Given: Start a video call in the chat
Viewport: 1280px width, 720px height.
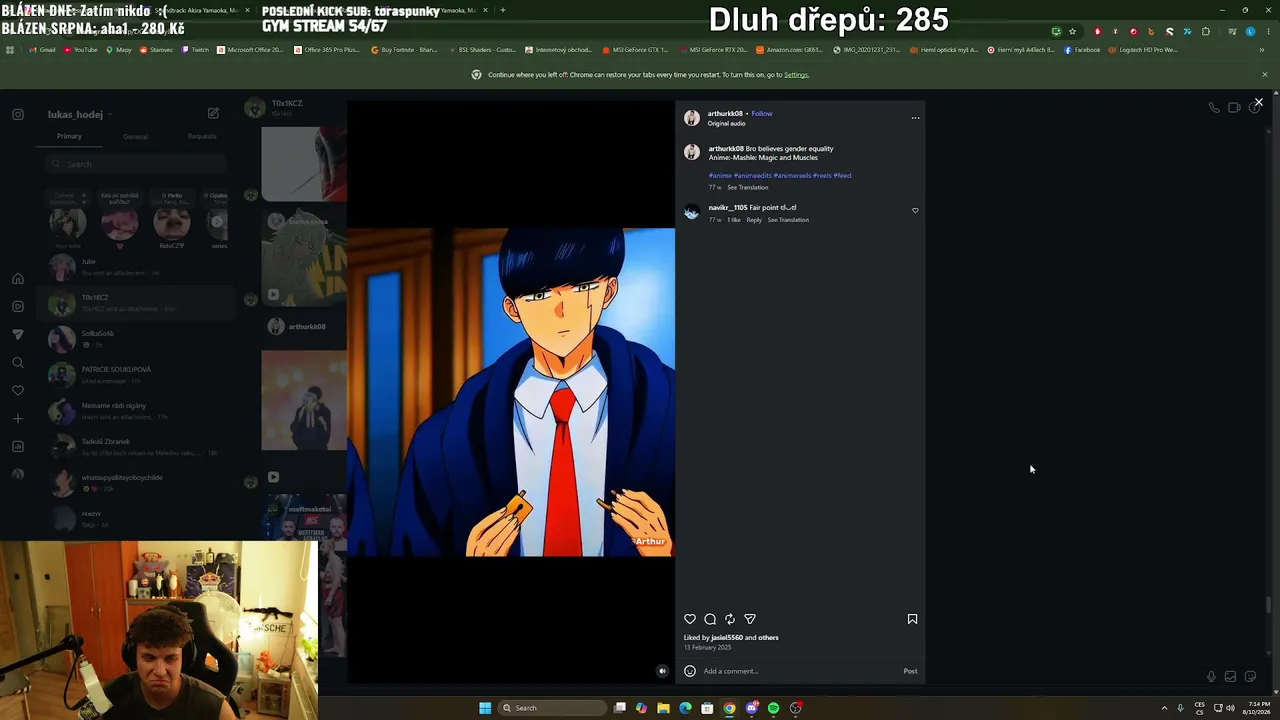Looking at the screenshot, I should [x=1234, y=108].
